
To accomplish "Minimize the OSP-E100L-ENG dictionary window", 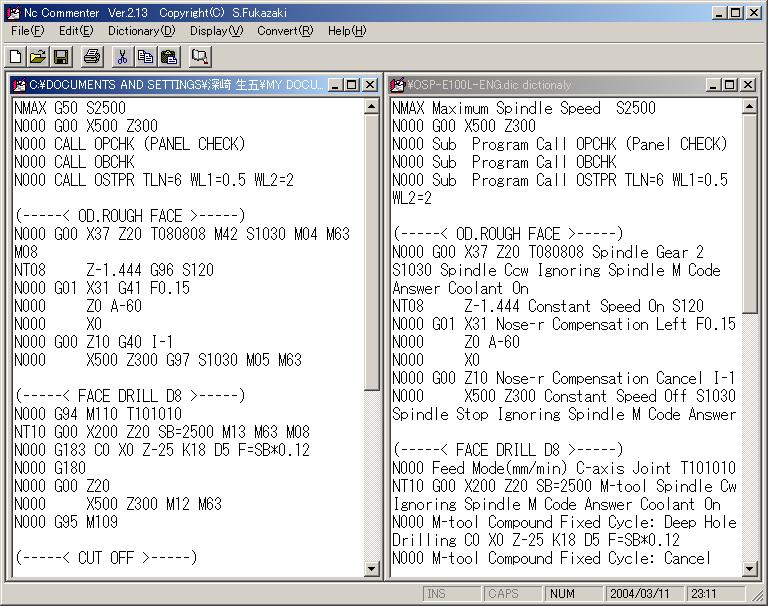I will click(713, 85).
